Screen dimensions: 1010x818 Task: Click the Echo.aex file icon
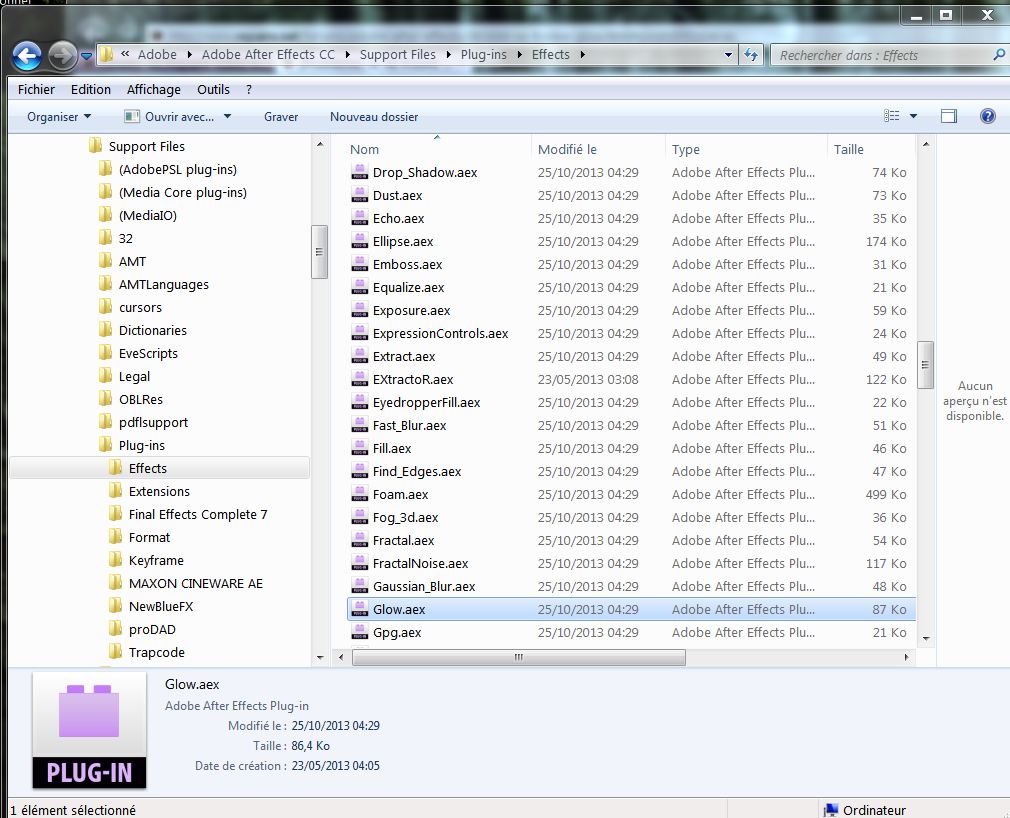click(x=360, y=218)
